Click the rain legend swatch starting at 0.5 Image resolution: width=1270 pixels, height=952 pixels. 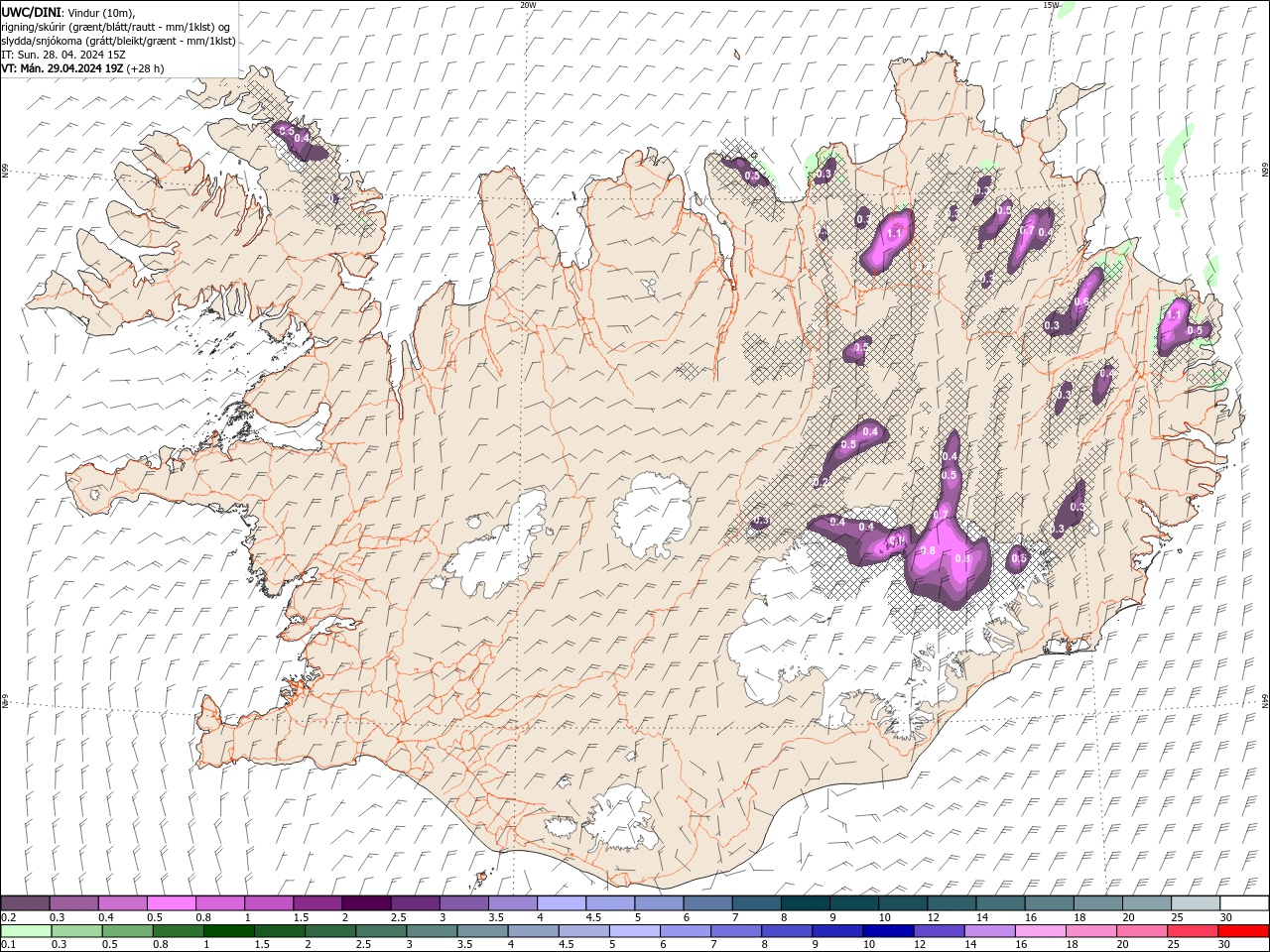128,930
